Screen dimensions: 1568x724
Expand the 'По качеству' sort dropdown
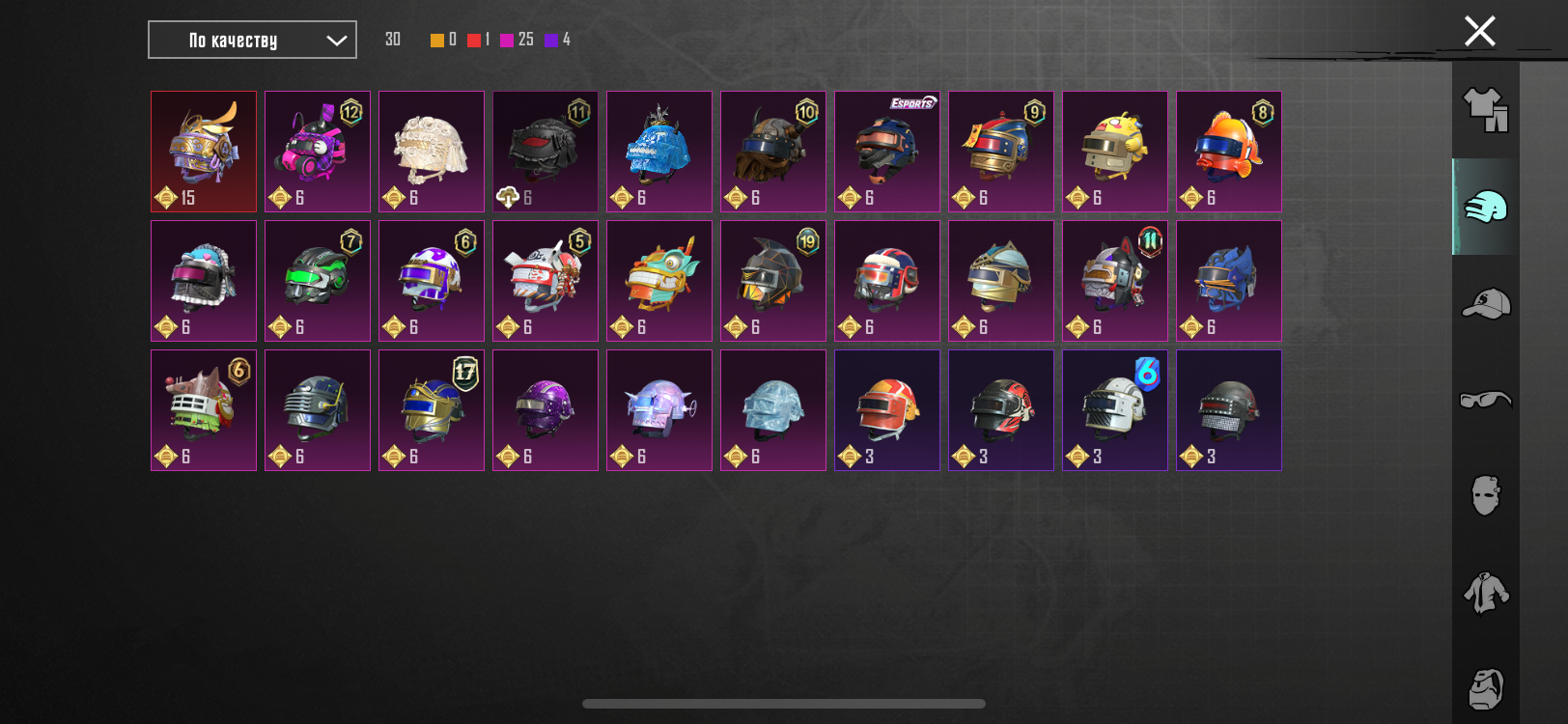point(252,40)
